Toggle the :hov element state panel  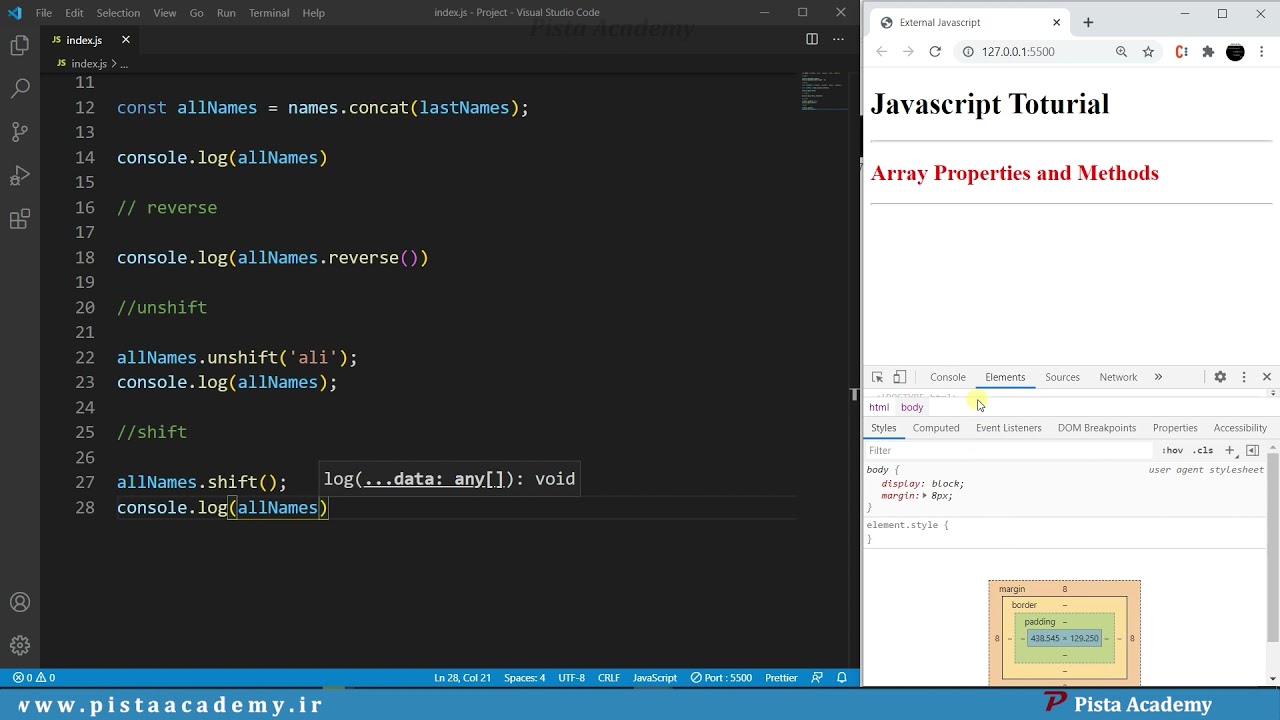pos(1173,451)
